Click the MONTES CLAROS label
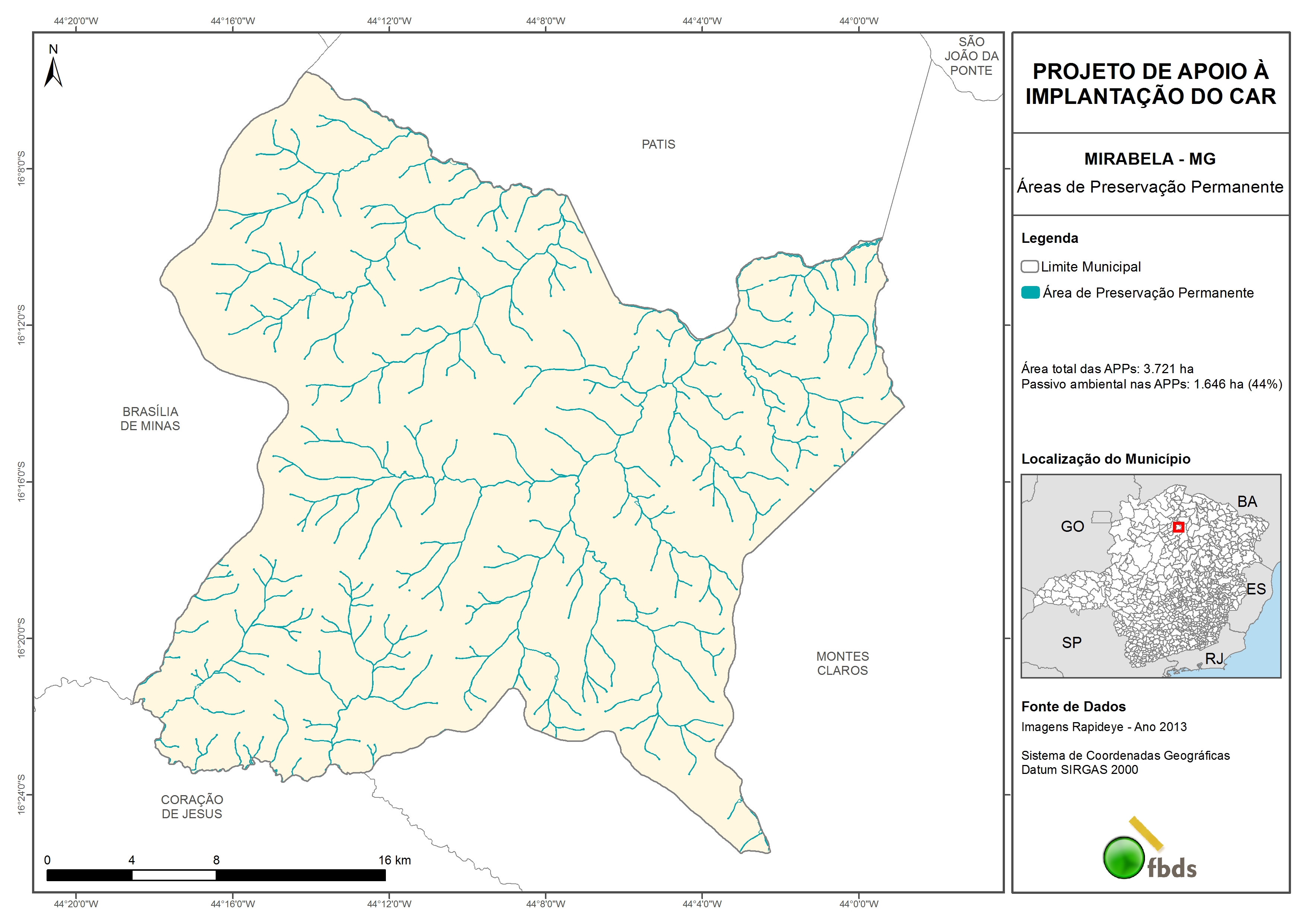This screenshot has width=1307, height=924. pyautogui.click(x=843, y=663)
